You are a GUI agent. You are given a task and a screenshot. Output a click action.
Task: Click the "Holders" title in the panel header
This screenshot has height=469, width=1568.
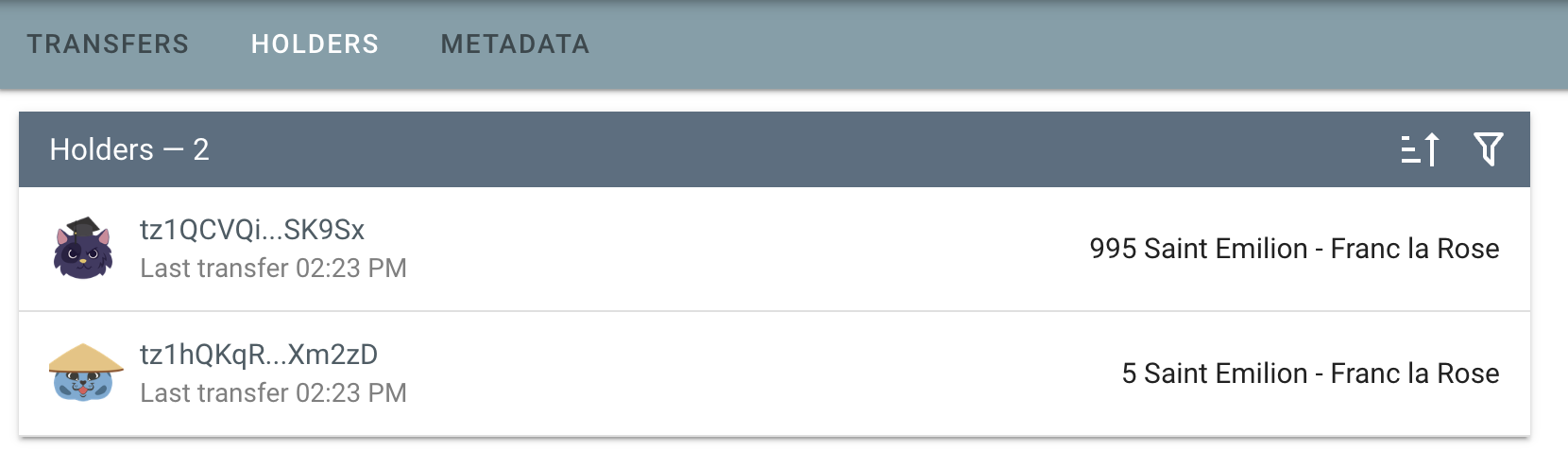pyautogui.click(x=101, y=149)
